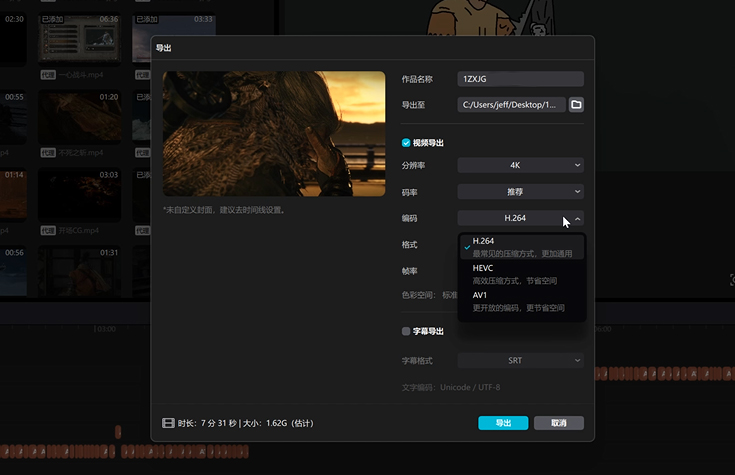Click the 导出至 path field
The image size is (735, 475).
point(511,104)
